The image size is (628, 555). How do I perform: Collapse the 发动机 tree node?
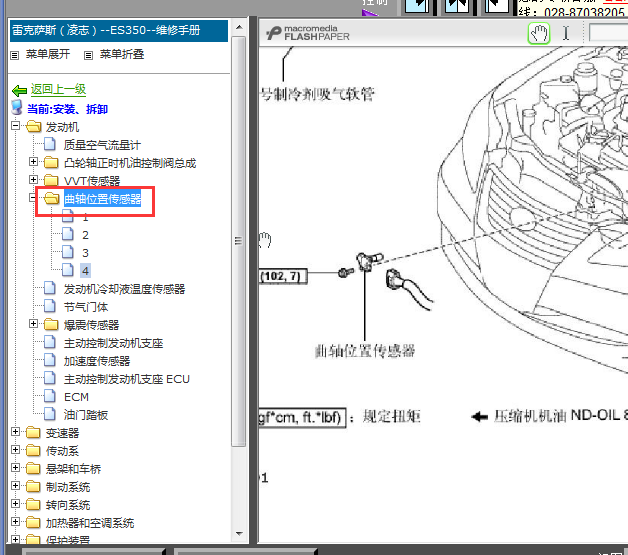pos(16,126)
